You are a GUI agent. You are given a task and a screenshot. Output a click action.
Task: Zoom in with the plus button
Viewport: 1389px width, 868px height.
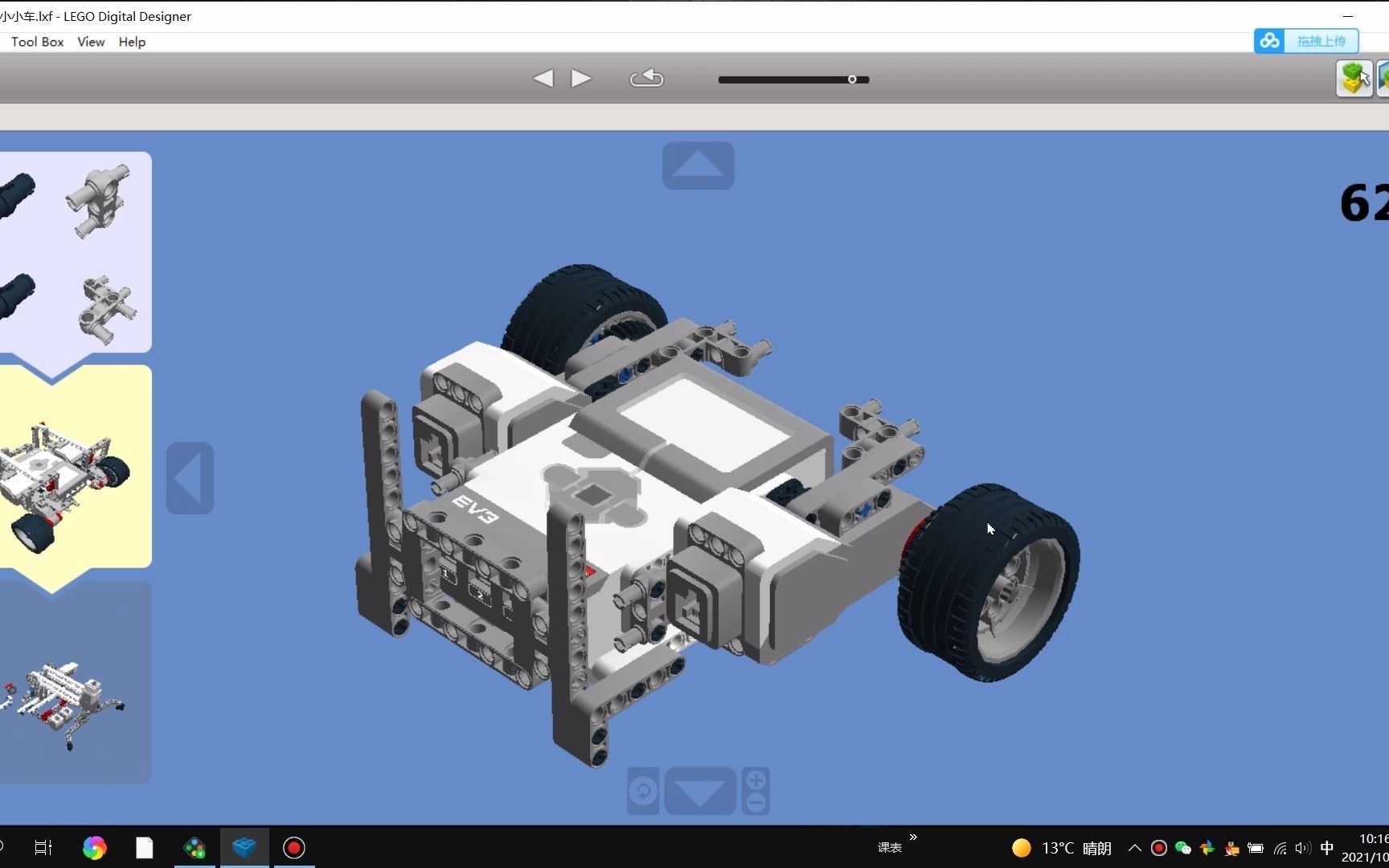pyautogui.click(x=756, y=780)
